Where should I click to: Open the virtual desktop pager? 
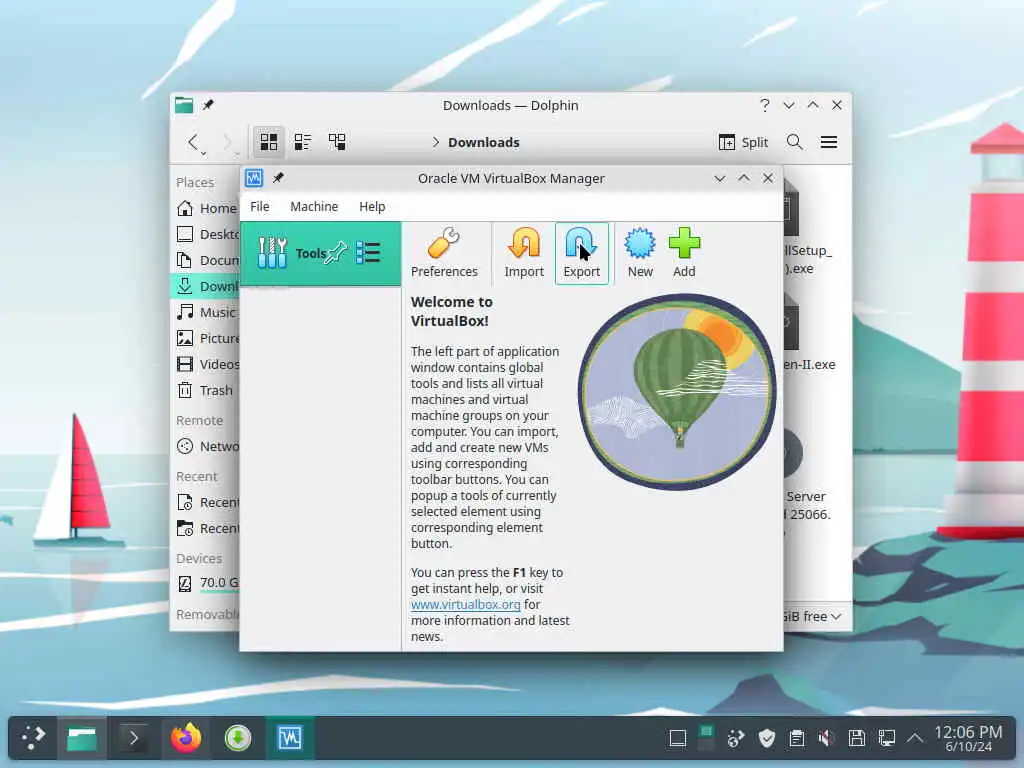tap(706, 739)
